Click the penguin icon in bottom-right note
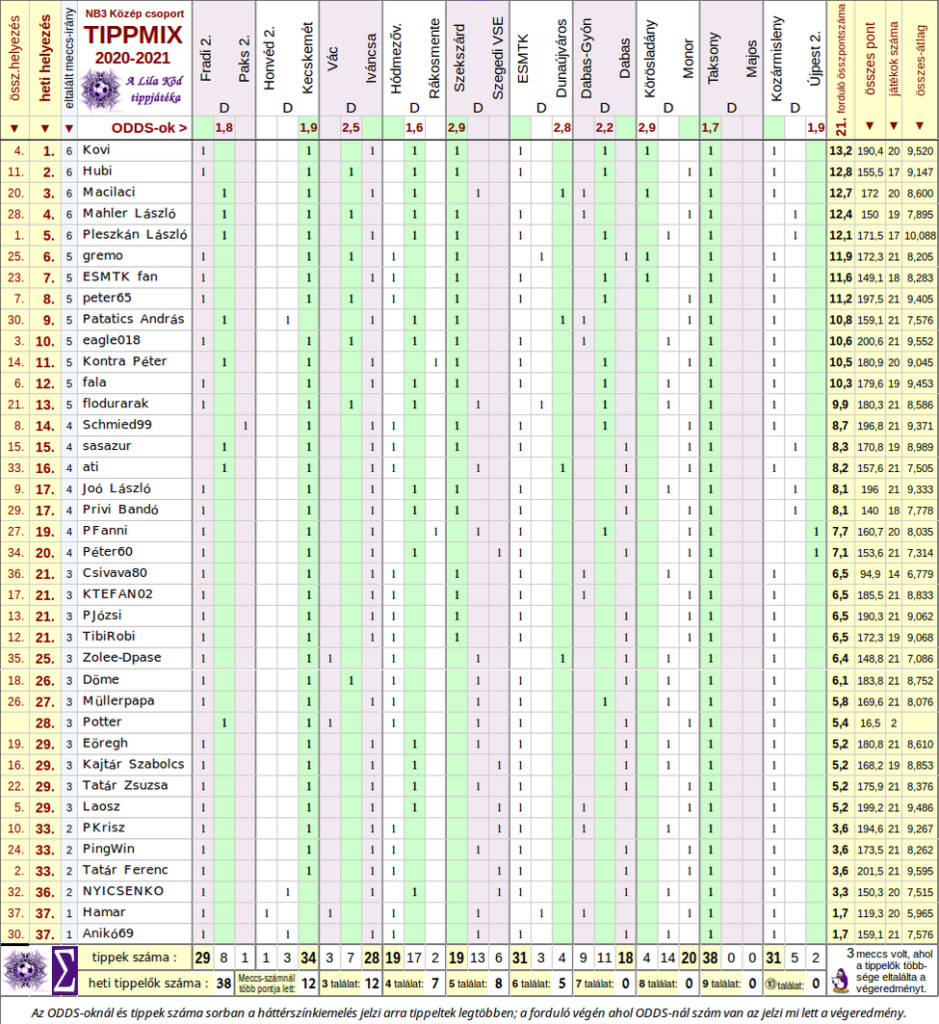 coord(842,980)
